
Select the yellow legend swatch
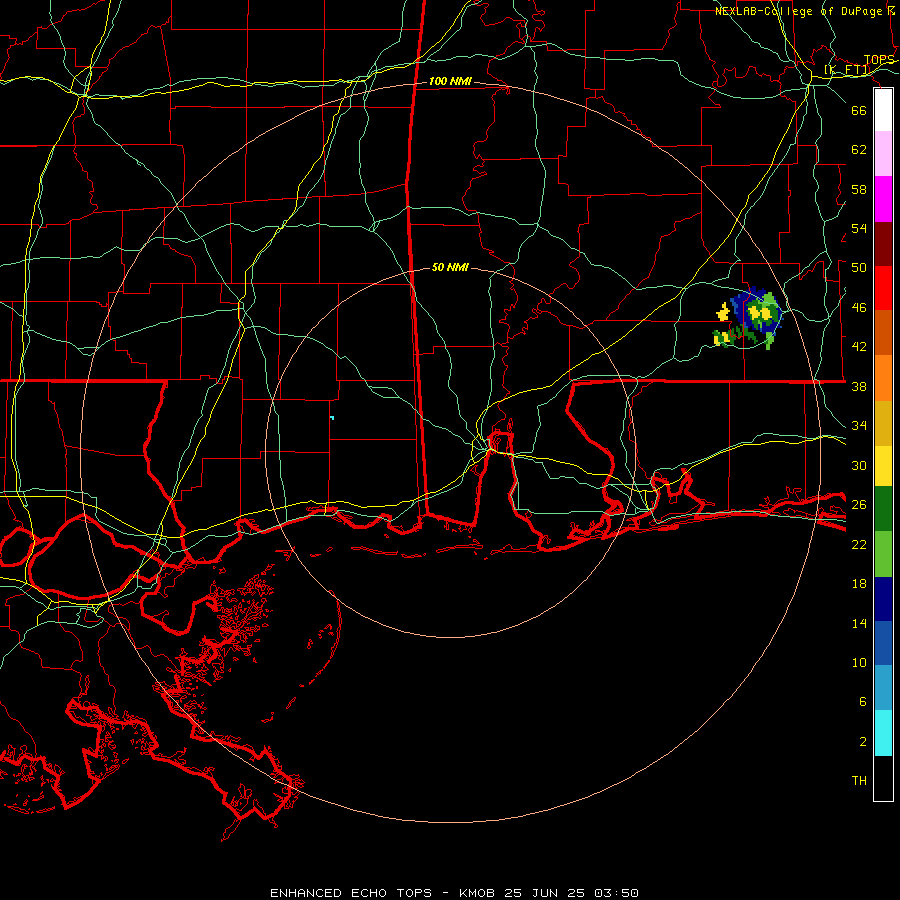[x=883, y=466]
